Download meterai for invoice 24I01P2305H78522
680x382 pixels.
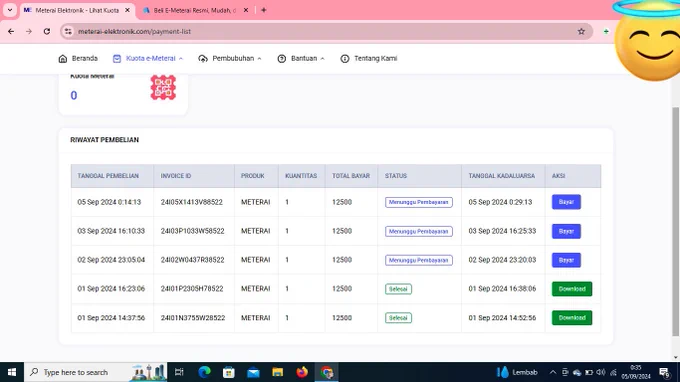(x=572, y=289)
